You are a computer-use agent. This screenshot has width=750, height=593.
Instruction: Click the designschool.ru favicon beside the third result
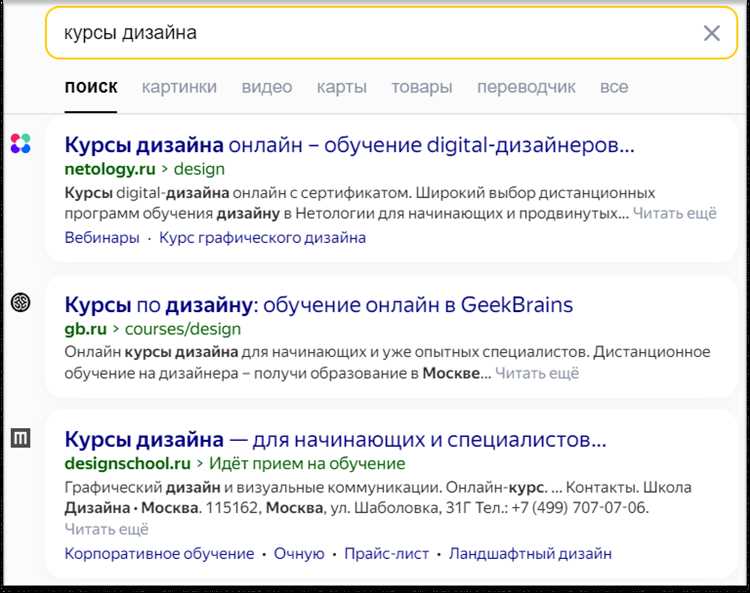pyautogui.click(x=21, y=438)
